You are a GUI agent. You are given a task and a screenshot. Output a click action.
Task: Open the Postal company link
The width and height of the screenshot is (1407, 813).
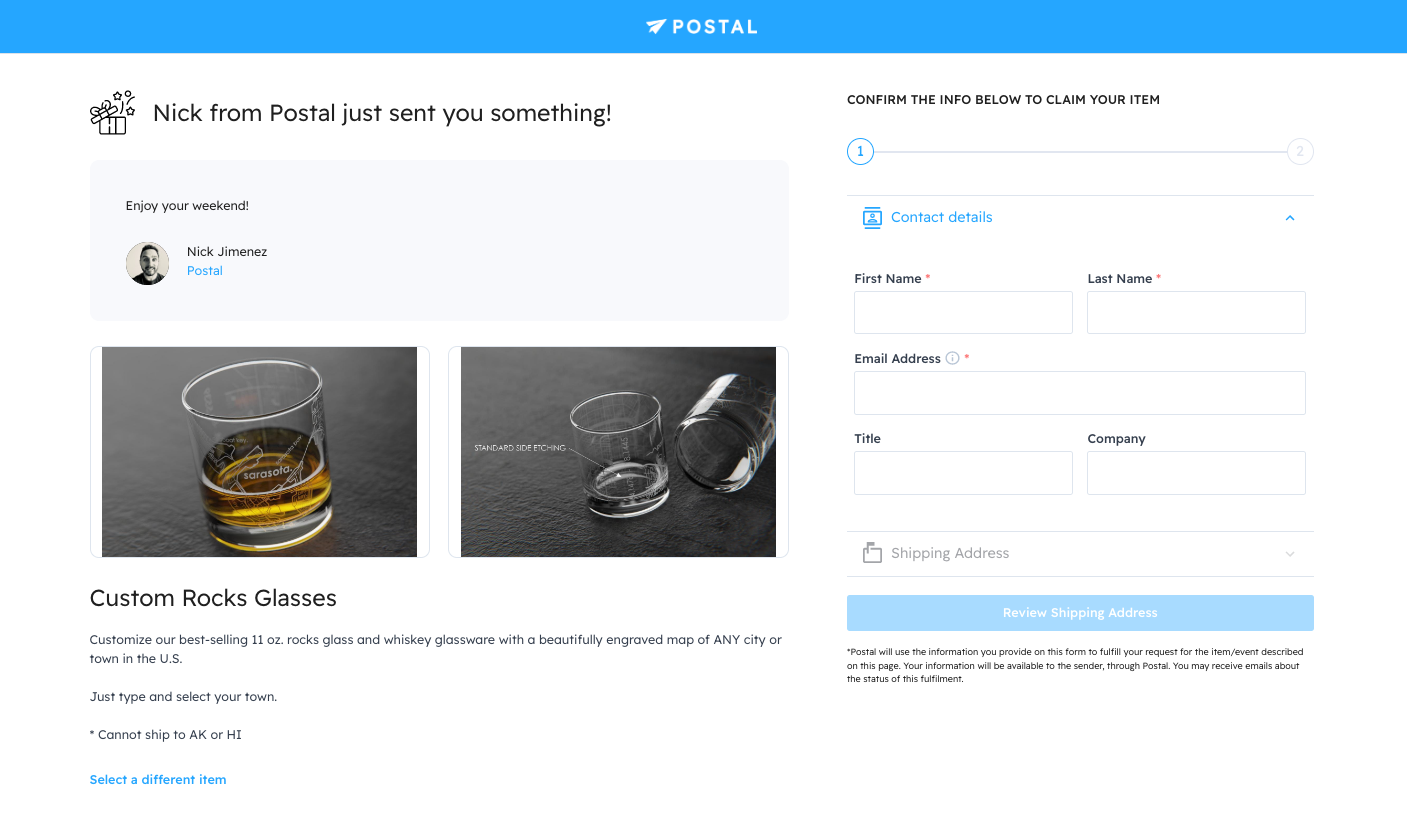205,271
